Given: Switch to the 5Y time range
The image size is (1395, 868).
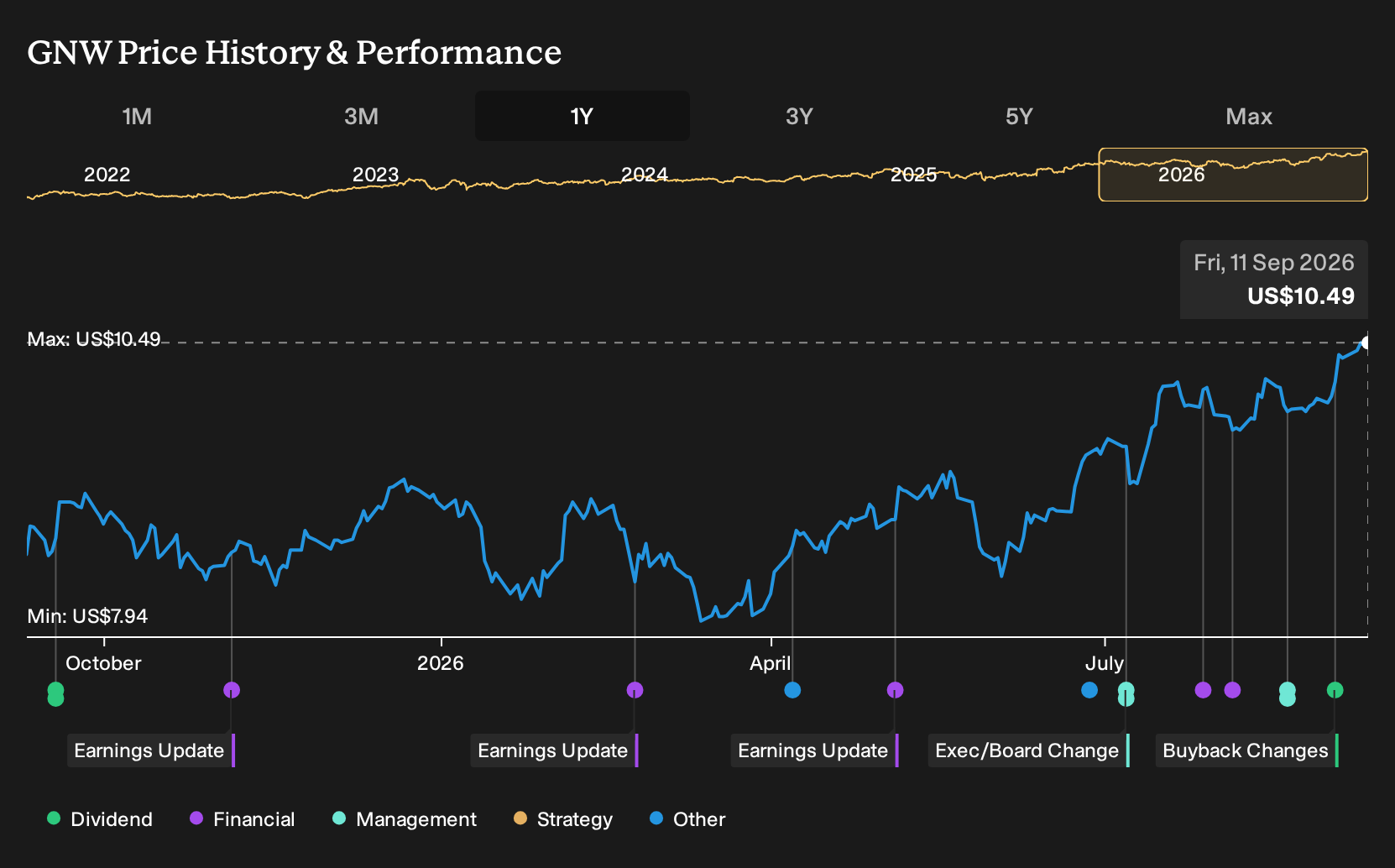Looking at the screenshot, I should (1019, 116).
